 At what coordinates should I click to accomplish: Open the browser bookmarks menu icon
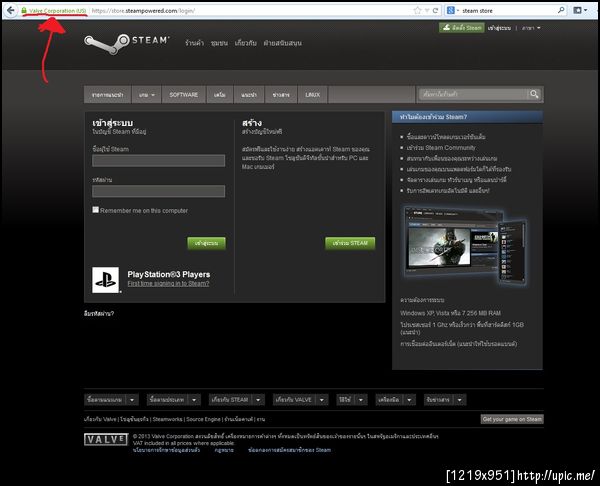tap(580, 10)
